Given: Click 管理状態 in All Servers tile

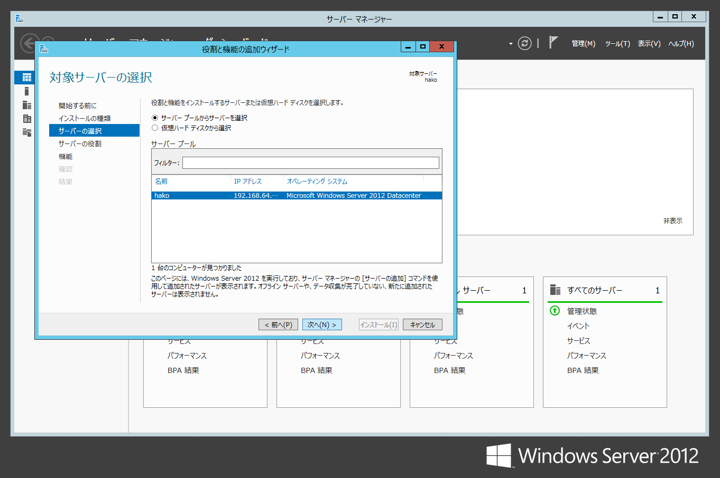Looking at the screenshot, I should [582, 311].
